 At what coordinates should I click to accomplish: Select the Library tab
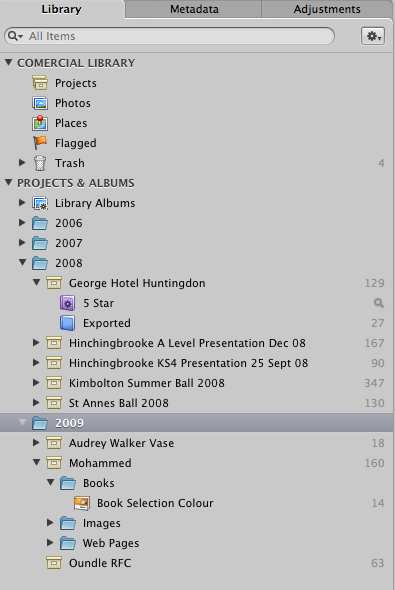click(61, 9)
